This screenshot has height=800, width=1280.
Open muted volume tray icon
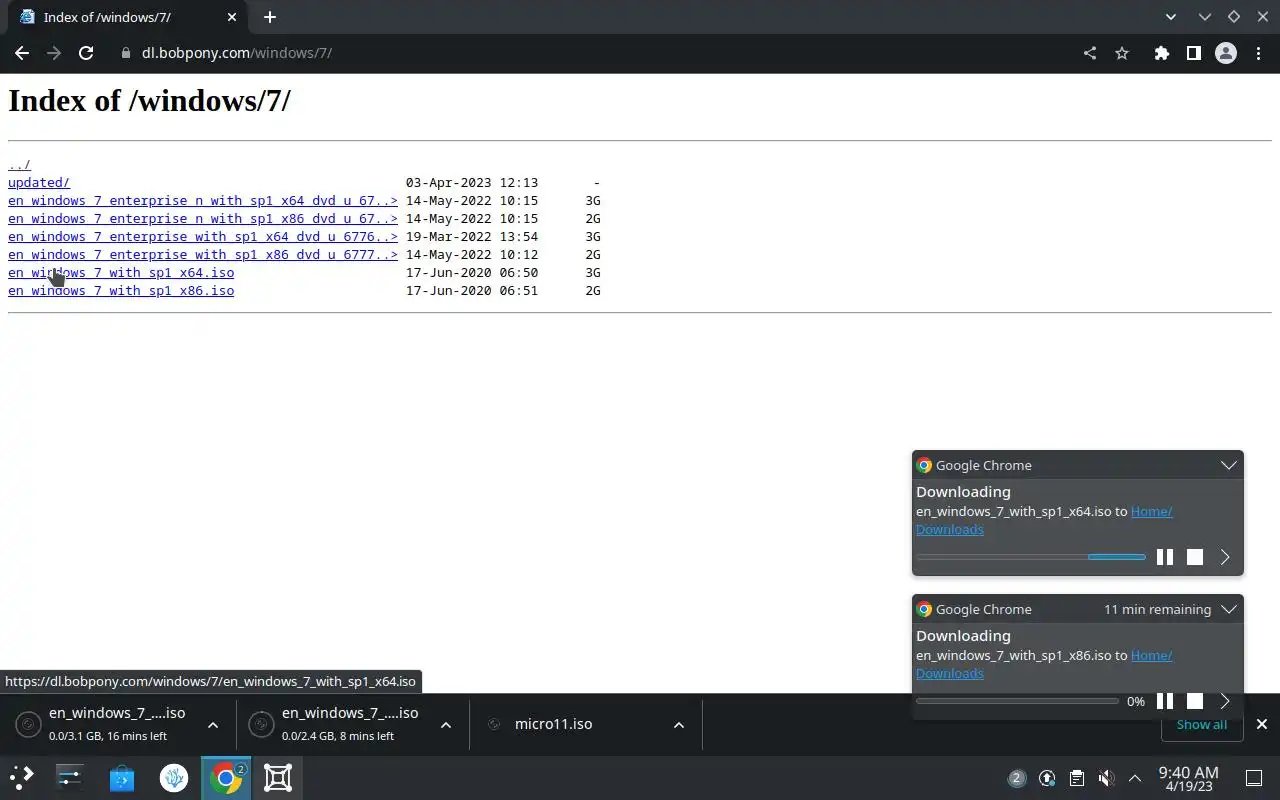click(1106, 778)
